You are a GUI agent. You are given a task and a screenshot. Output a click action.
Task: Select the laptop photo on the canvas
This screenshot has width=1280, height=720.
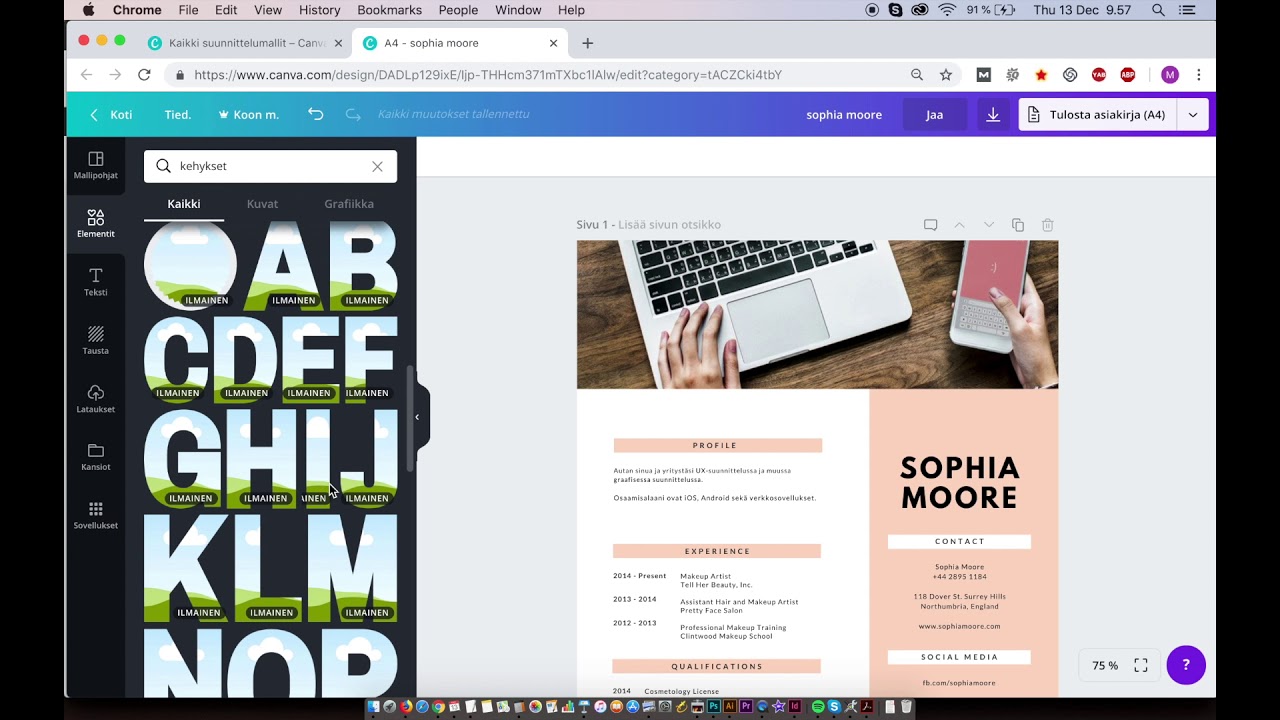[817, 314]
